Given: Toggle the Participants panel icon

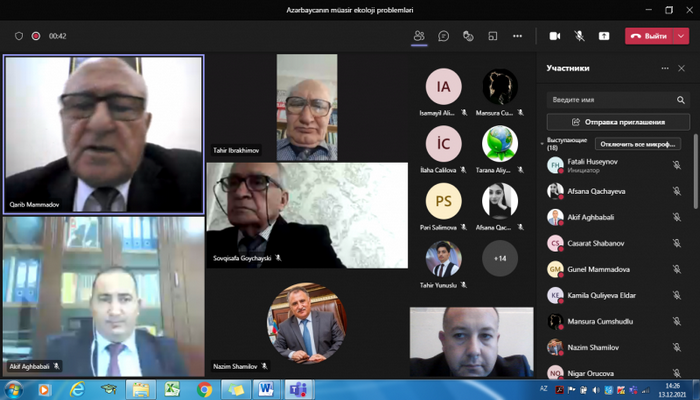Looking at the screenshot, I should coord(419,36).
